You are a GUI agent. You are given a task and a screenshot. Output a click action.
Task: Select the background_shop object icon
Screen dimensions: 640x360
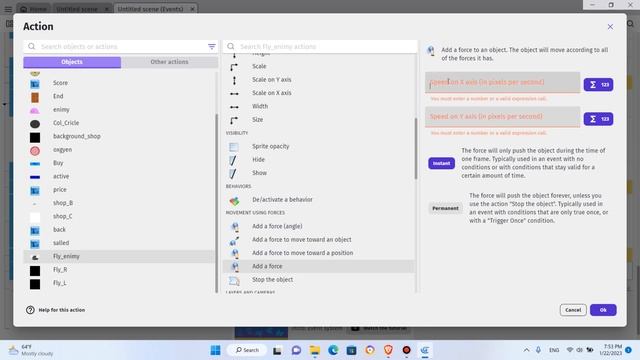35,137
